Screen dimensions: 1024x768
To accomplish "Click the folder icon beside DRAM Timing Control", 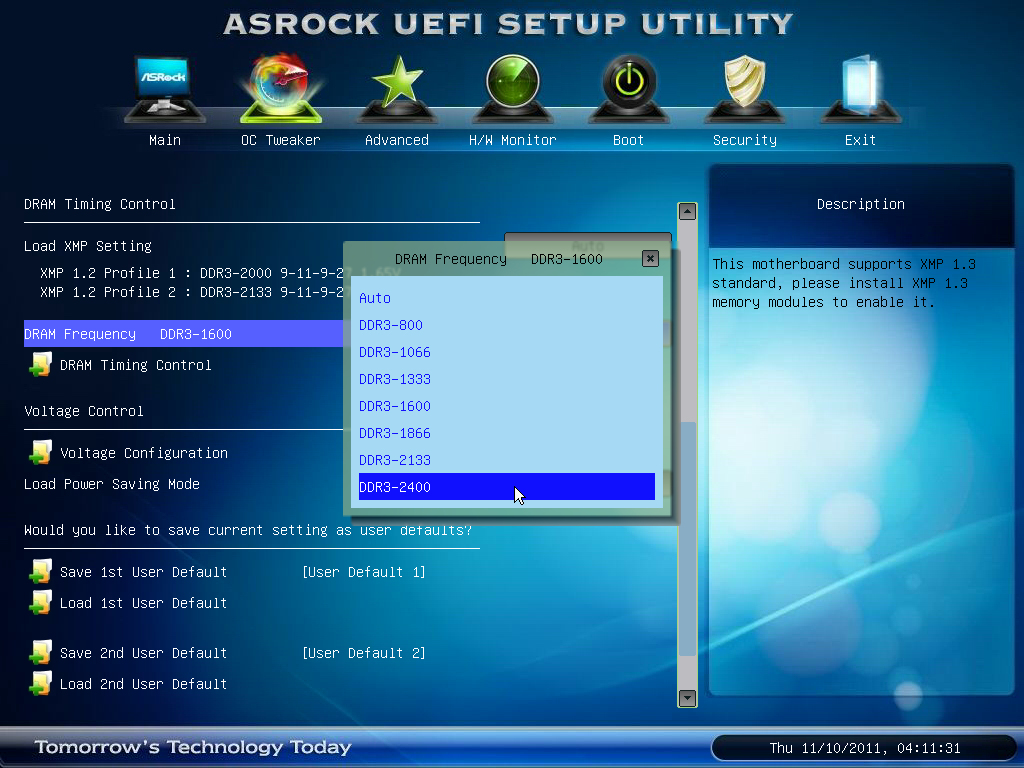I will (40, 364).
